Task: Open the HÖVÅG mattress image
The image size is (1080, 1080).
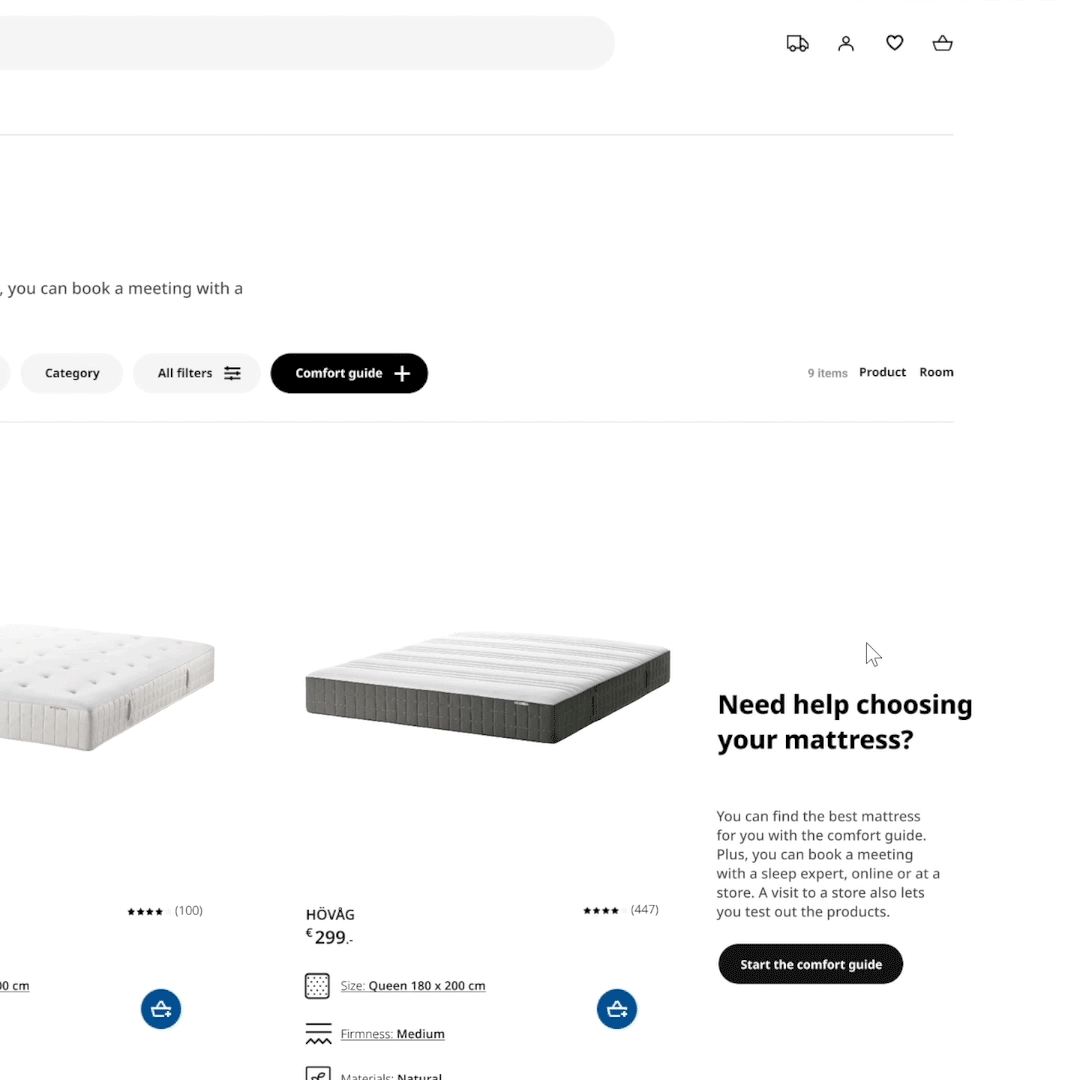Action: coord(488,687)
